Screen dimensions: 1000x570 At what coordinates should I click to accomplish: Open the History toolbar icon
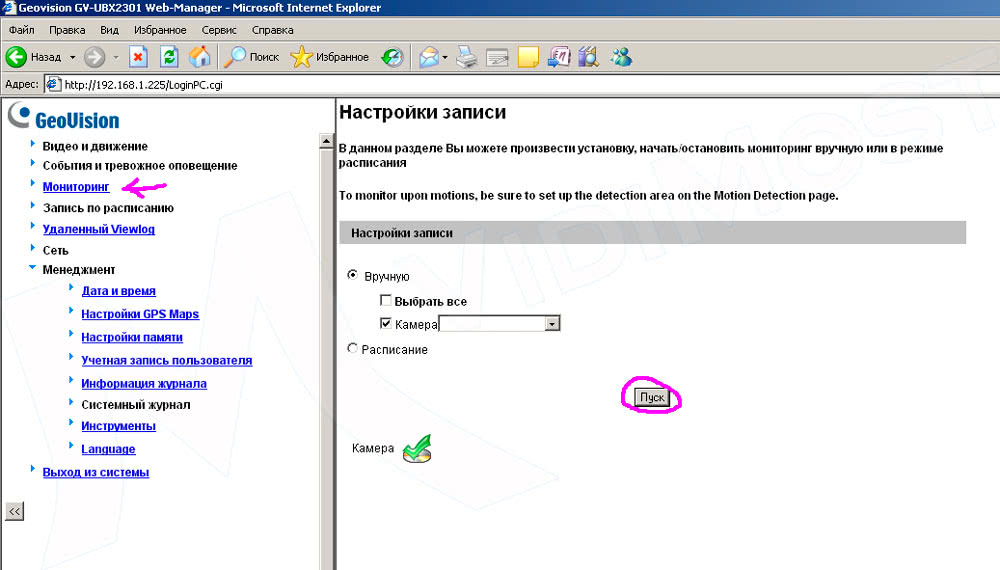point(392,57)
